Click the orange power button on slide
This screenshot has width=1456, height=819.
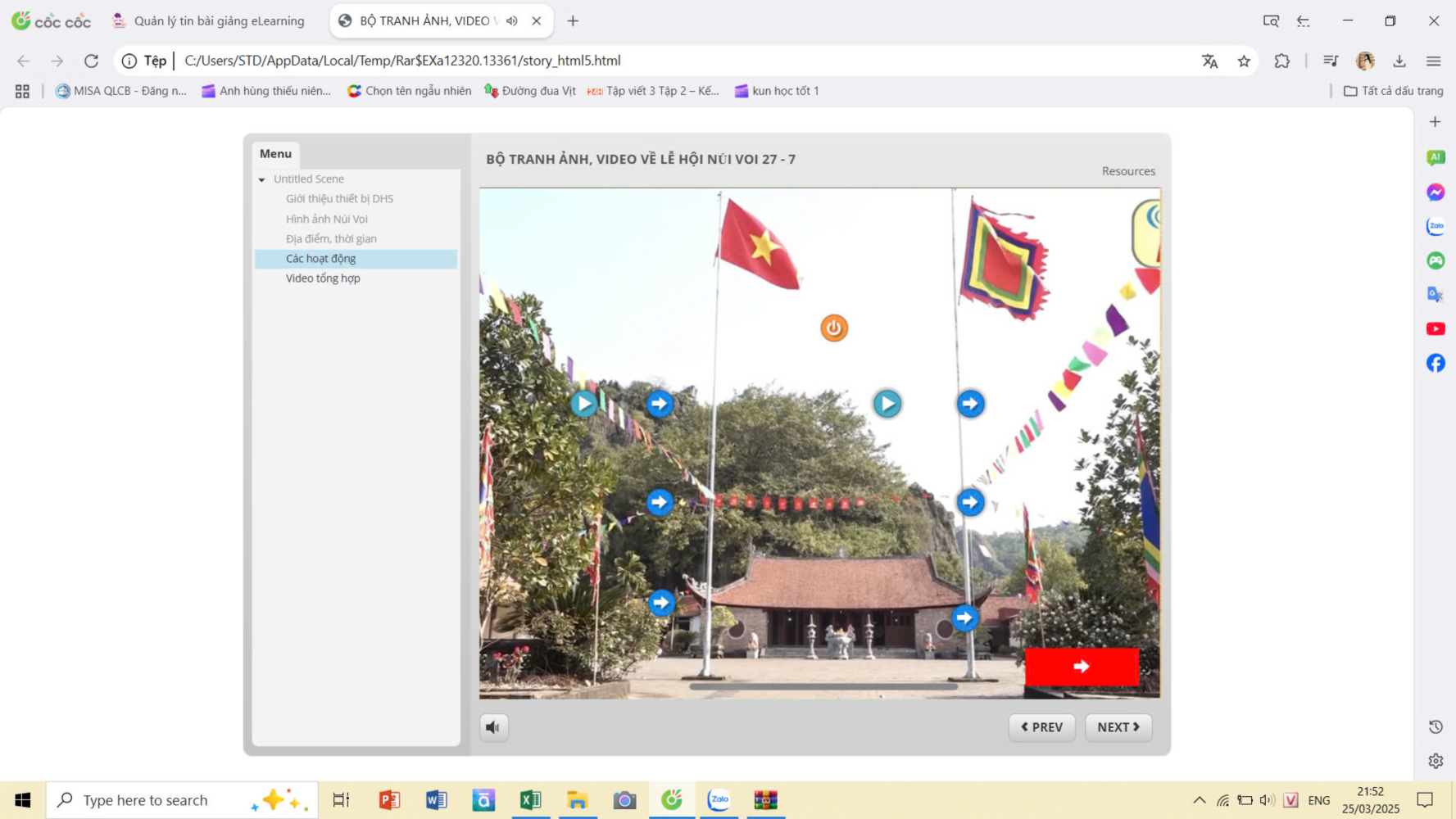[833, 328]
